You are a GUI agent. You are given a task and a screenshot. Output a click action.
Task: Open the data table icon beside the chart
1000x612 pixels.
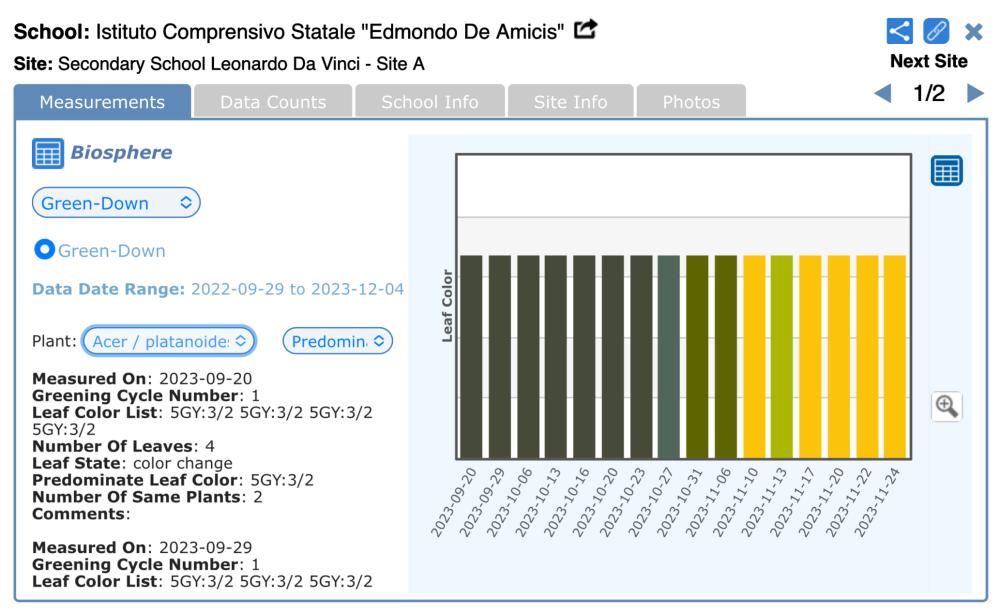coord(946,171)
